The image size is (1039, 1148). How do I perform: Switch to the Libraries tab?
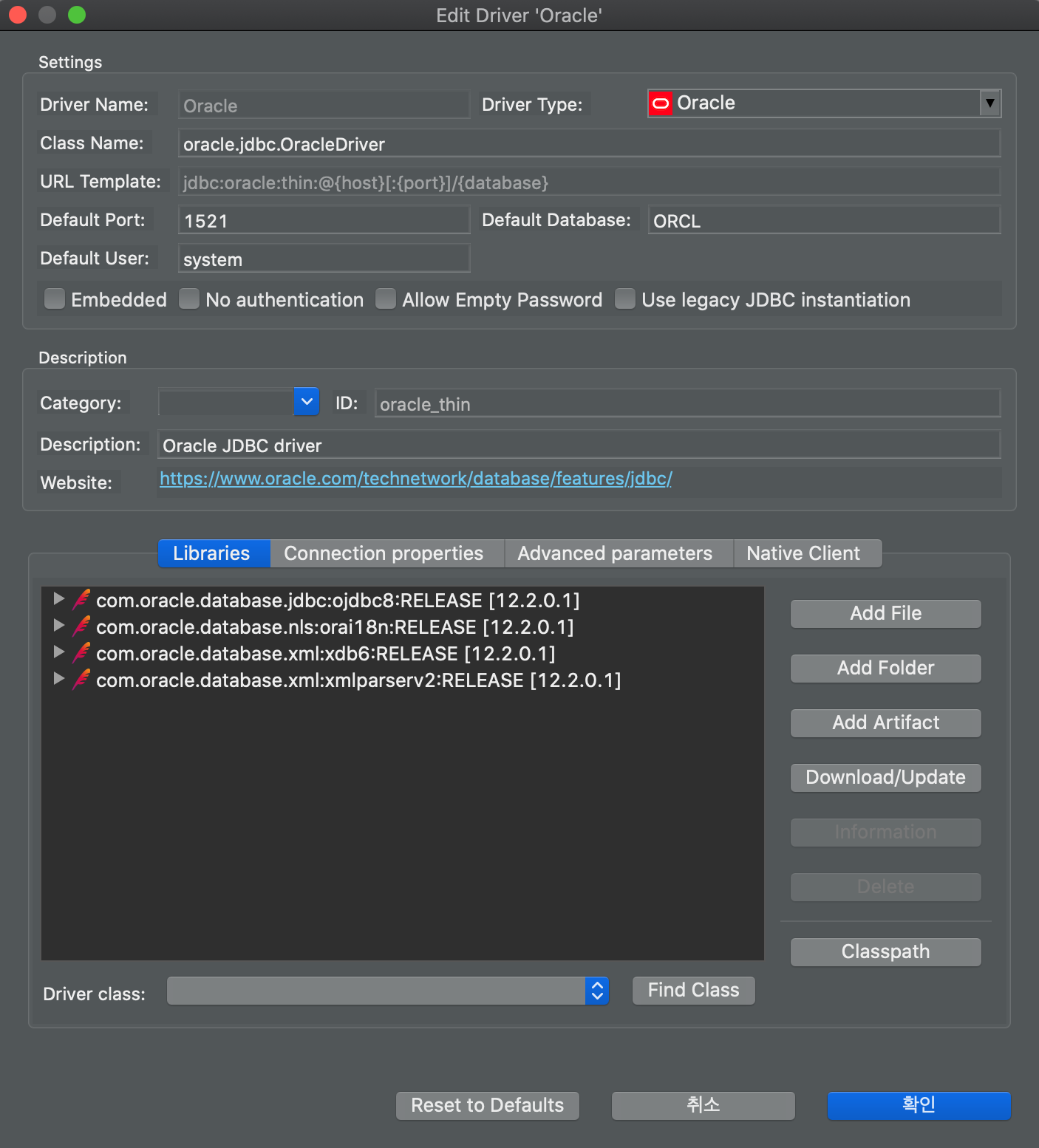click(x=214, y=553)
